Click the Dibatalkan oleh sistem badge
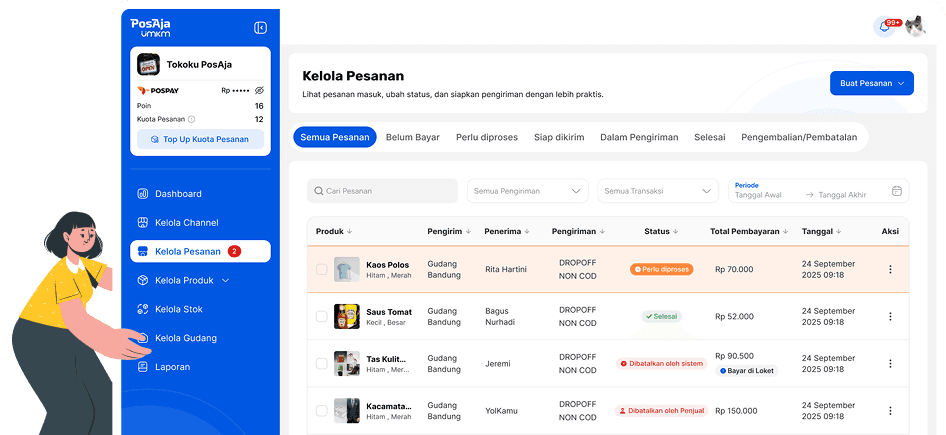 pos(661,364)
